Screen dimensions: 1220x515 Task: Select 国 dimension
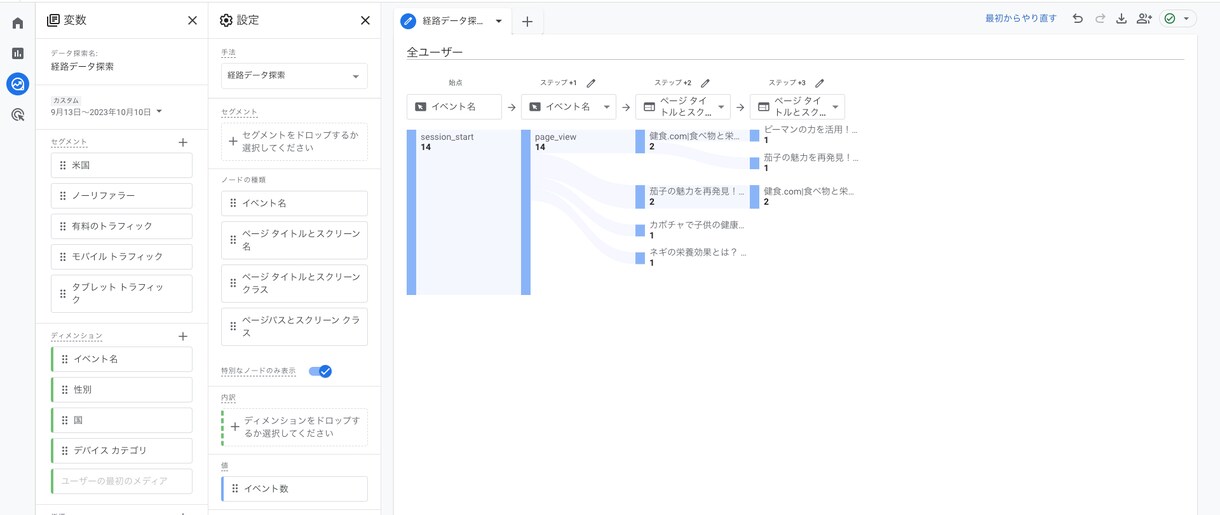coord(121,420)
